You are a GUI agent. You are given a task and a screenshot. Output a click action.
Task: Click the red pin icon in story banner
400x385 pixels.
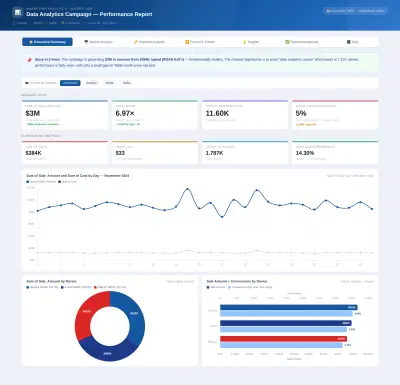(x=29, y=60)
